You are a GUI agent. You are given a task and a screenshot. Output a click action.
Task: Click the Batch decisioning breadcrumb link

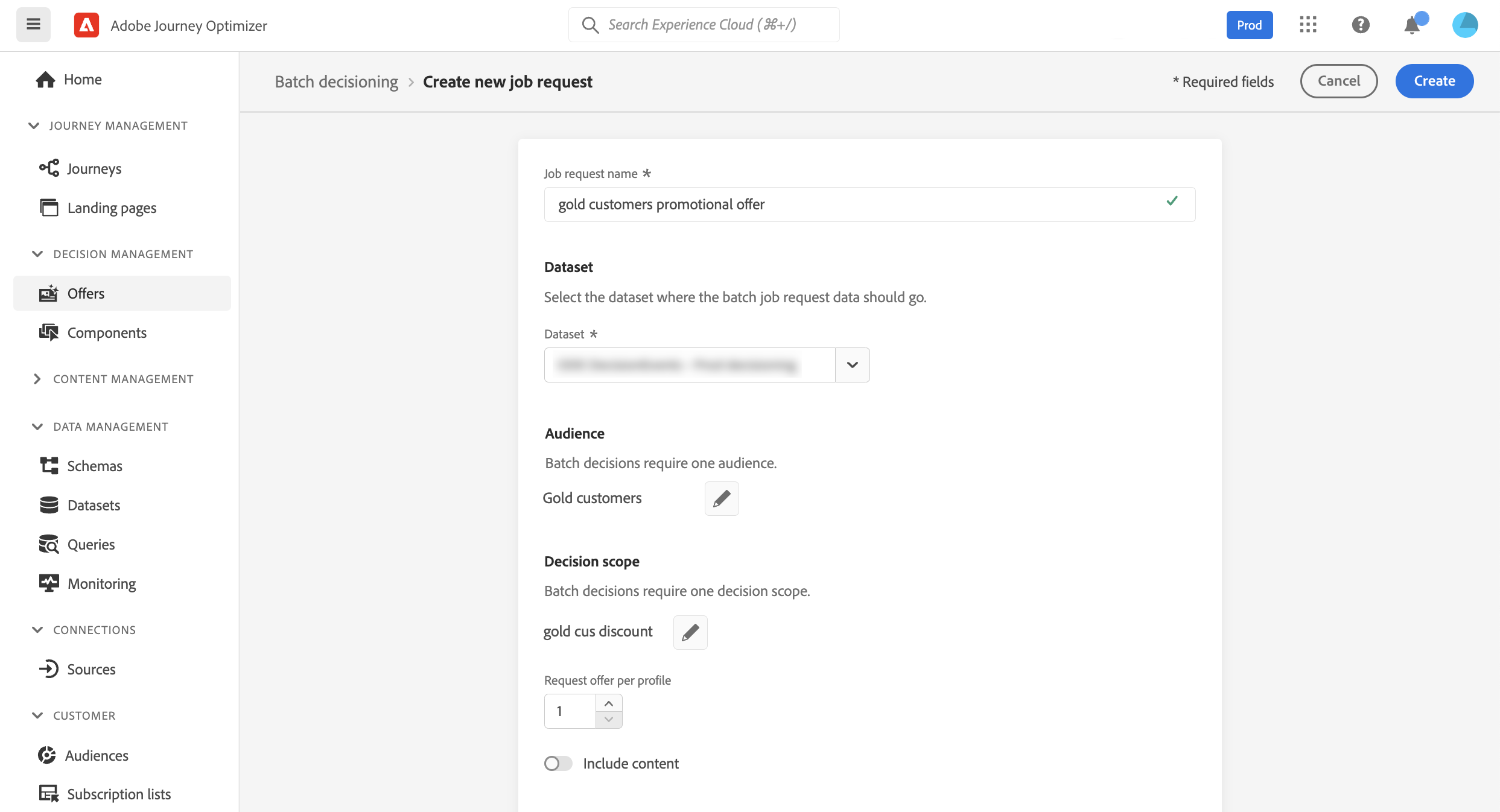(337, 81)
